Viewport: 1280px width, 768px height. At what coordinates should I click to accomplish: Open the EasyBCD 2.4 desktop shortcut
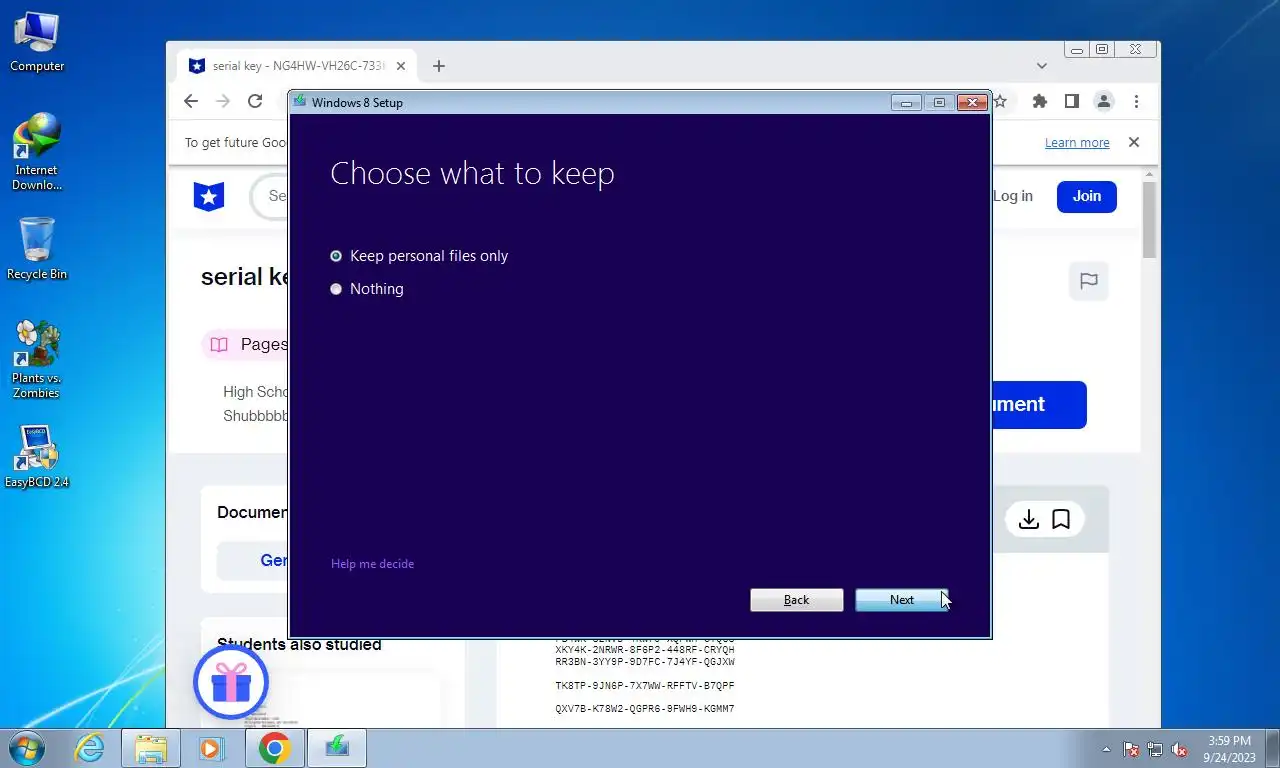click(37, 457)
